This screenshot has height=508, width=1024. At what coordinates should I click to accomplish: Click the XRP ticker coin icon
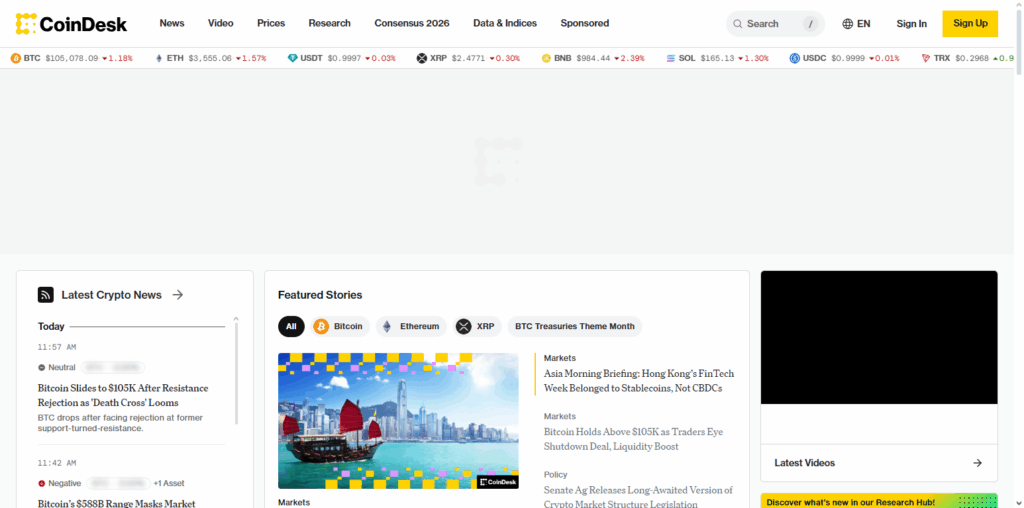(422, 58)
